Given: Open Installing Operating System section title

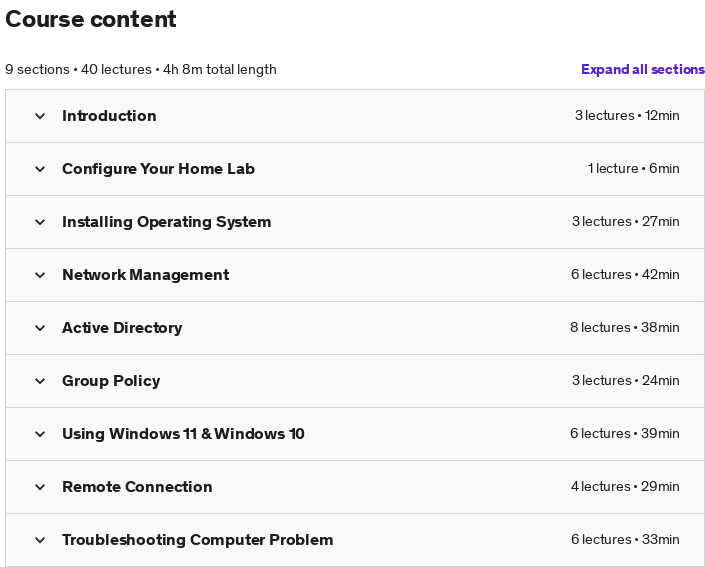Looking at the screenshot, I should click(x=166, y=222).
